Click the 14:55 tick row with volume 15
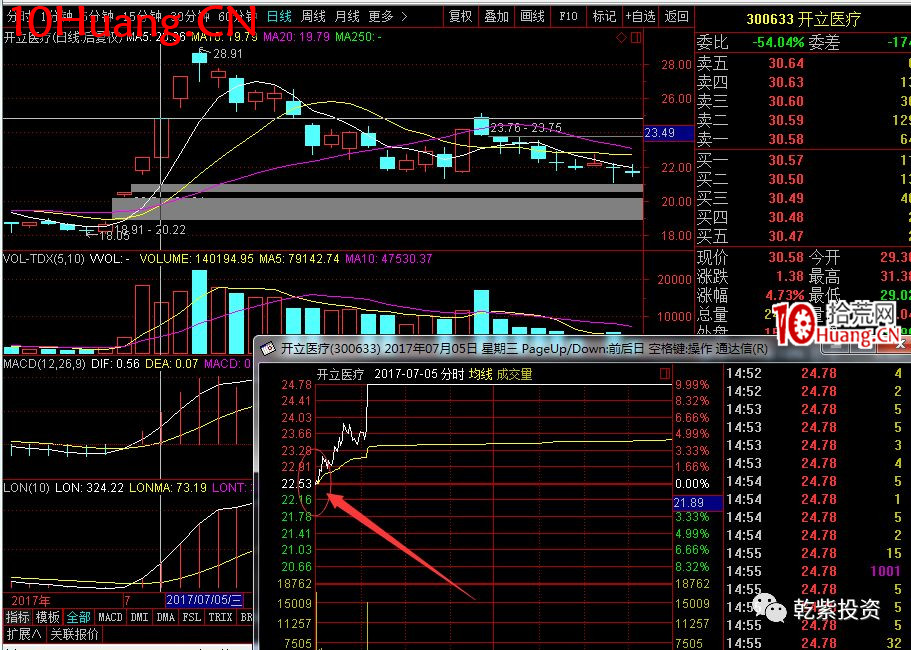Image resolution: width=911 pixels, height=650 pixels. click(815, 553)
